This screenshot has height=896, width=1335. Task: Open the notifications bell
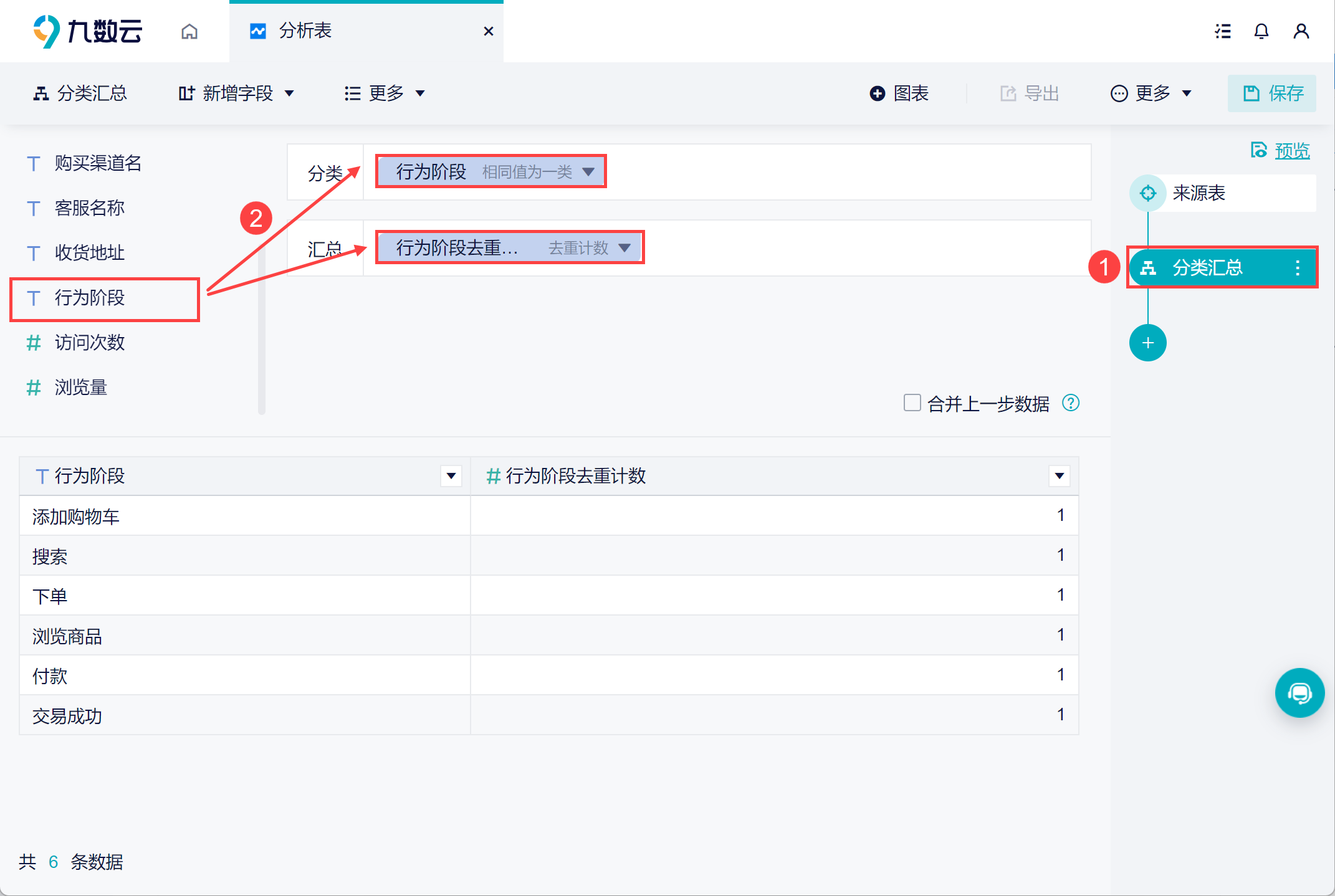(1261, 31)
